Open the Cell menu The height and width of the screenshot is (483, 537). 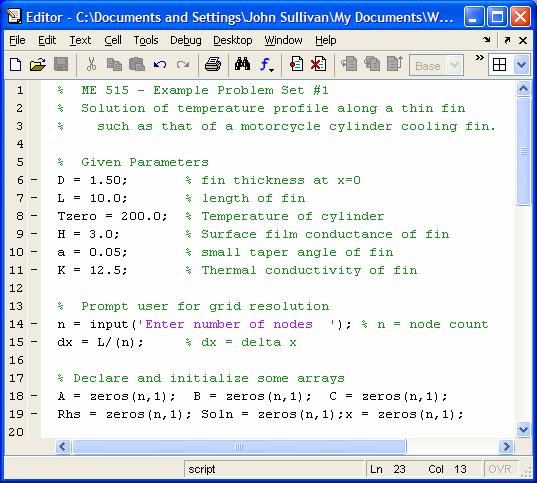pos(113,40)
